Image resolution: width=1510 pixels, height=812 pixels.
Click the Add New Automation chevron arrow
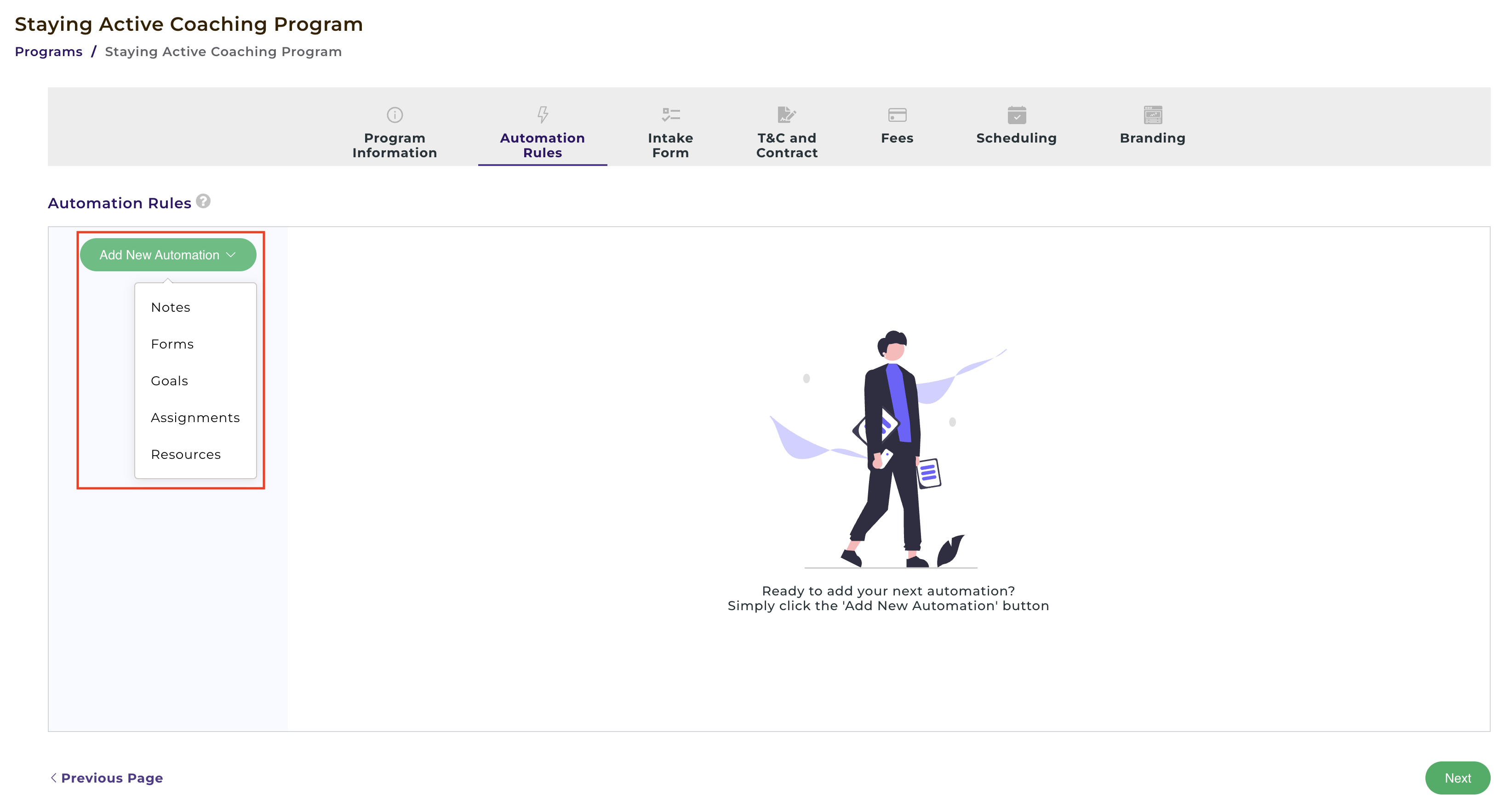[231, 255]
